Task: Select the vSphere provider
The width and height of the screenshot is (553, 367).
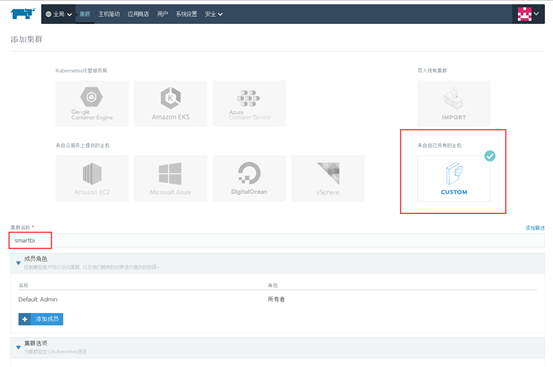Action: point(328,178)
